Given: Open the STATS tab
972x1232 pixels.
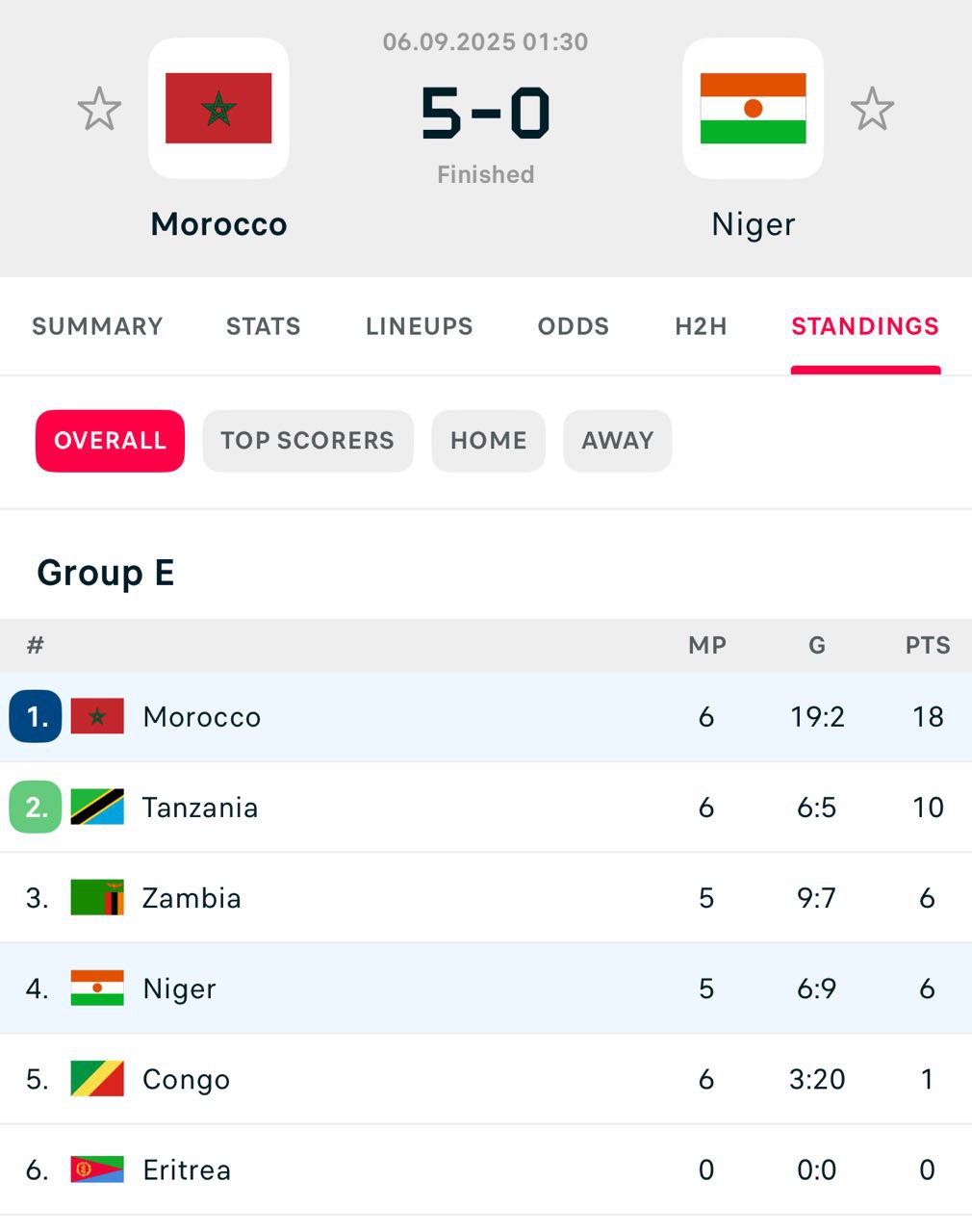Looking at the screenshot, I should click(264, 326).
